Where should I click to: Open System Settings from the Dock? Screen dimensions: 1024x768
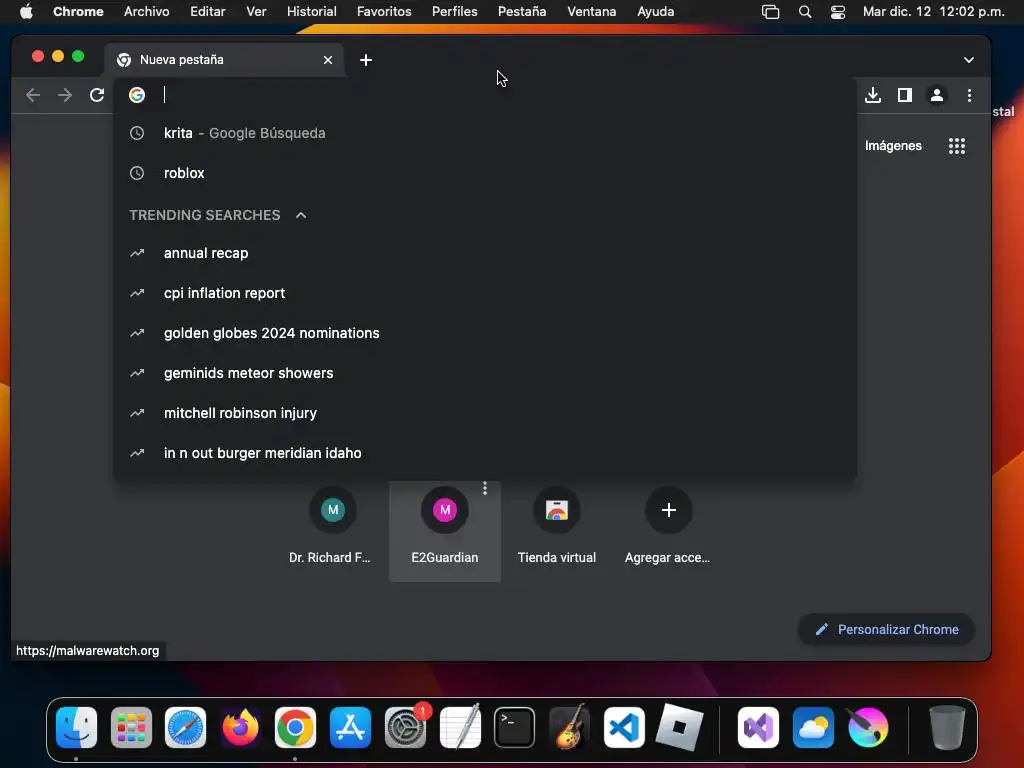[x=405, y=728]
